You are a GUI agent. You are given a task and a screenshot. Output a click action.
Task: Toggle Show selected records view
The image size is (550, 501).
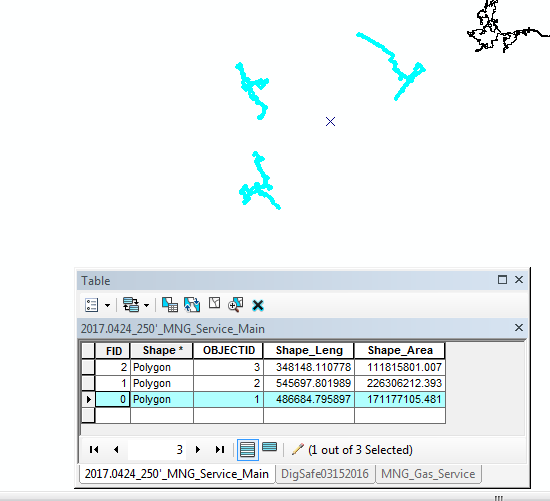(x=269, y=448)
